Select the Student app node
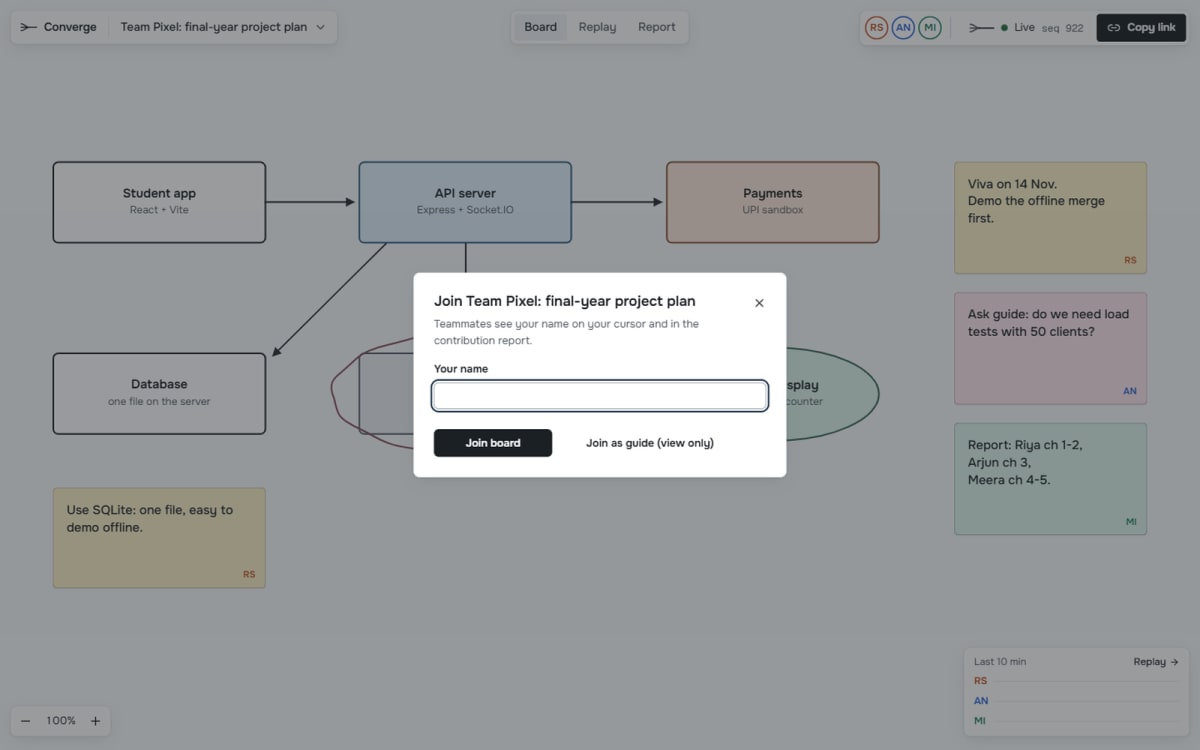Viewport: 1200px width, 750px height. click(x=159, y=202)
